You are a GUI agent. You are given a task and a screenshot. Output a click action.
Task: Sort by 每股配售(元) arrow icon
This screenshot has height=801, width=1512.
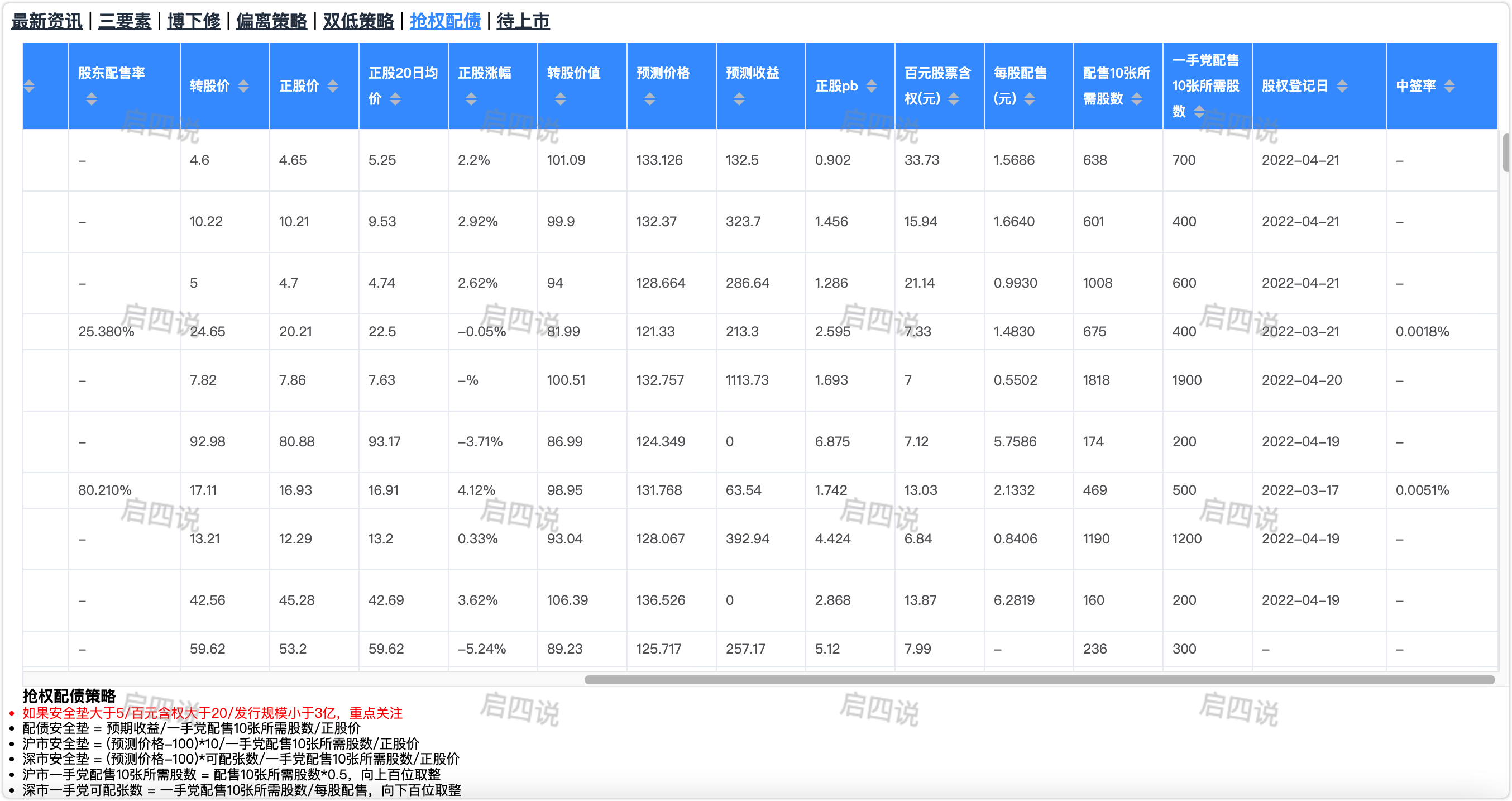(1030, 99)
